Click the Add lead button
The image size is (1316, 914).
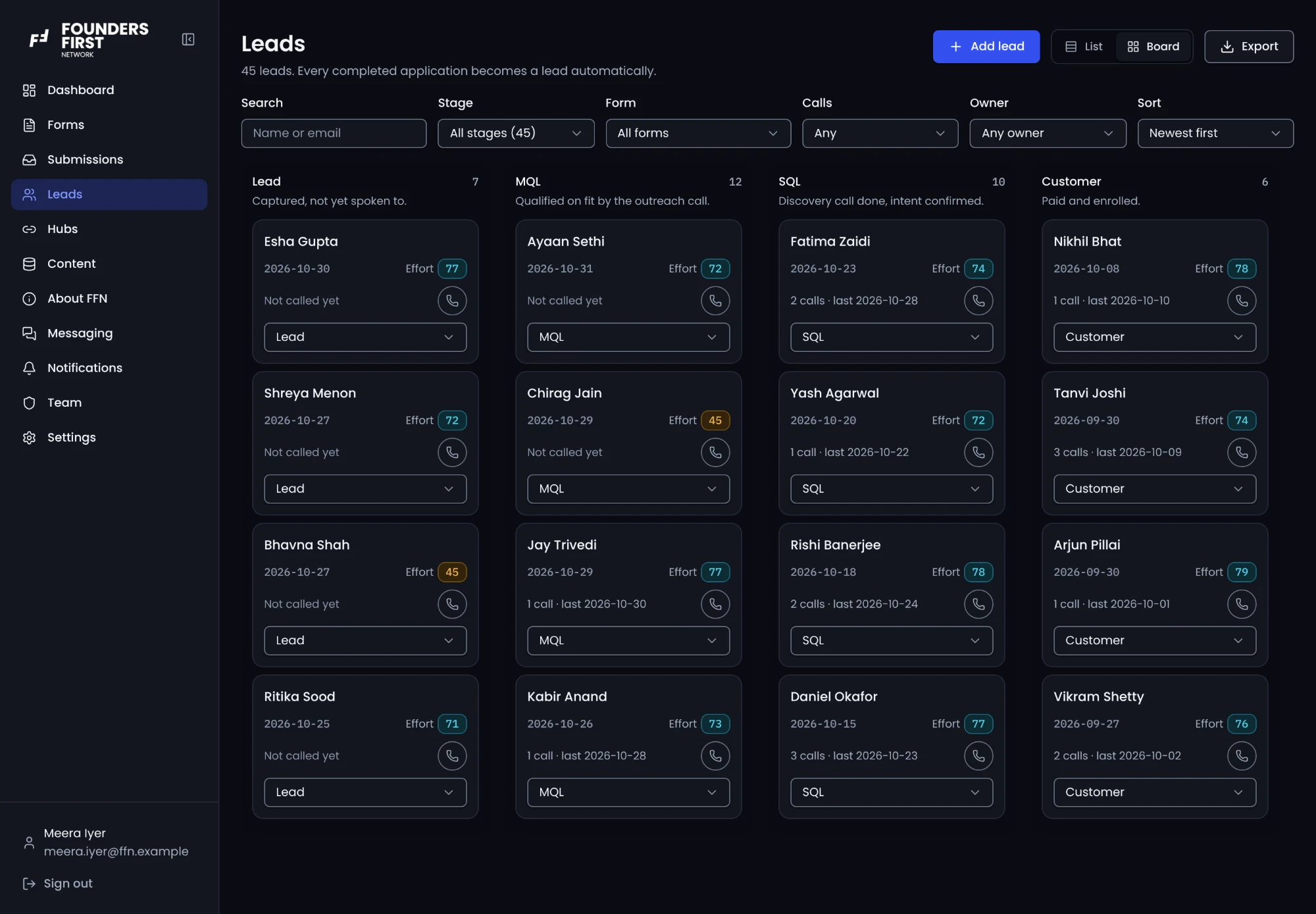[x=986, y=47]
